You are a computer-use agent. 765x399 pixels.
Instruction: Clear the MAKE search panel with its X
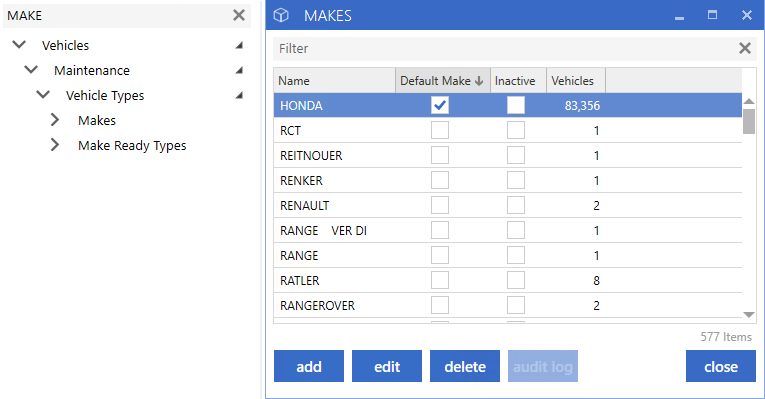click(239, 16)
